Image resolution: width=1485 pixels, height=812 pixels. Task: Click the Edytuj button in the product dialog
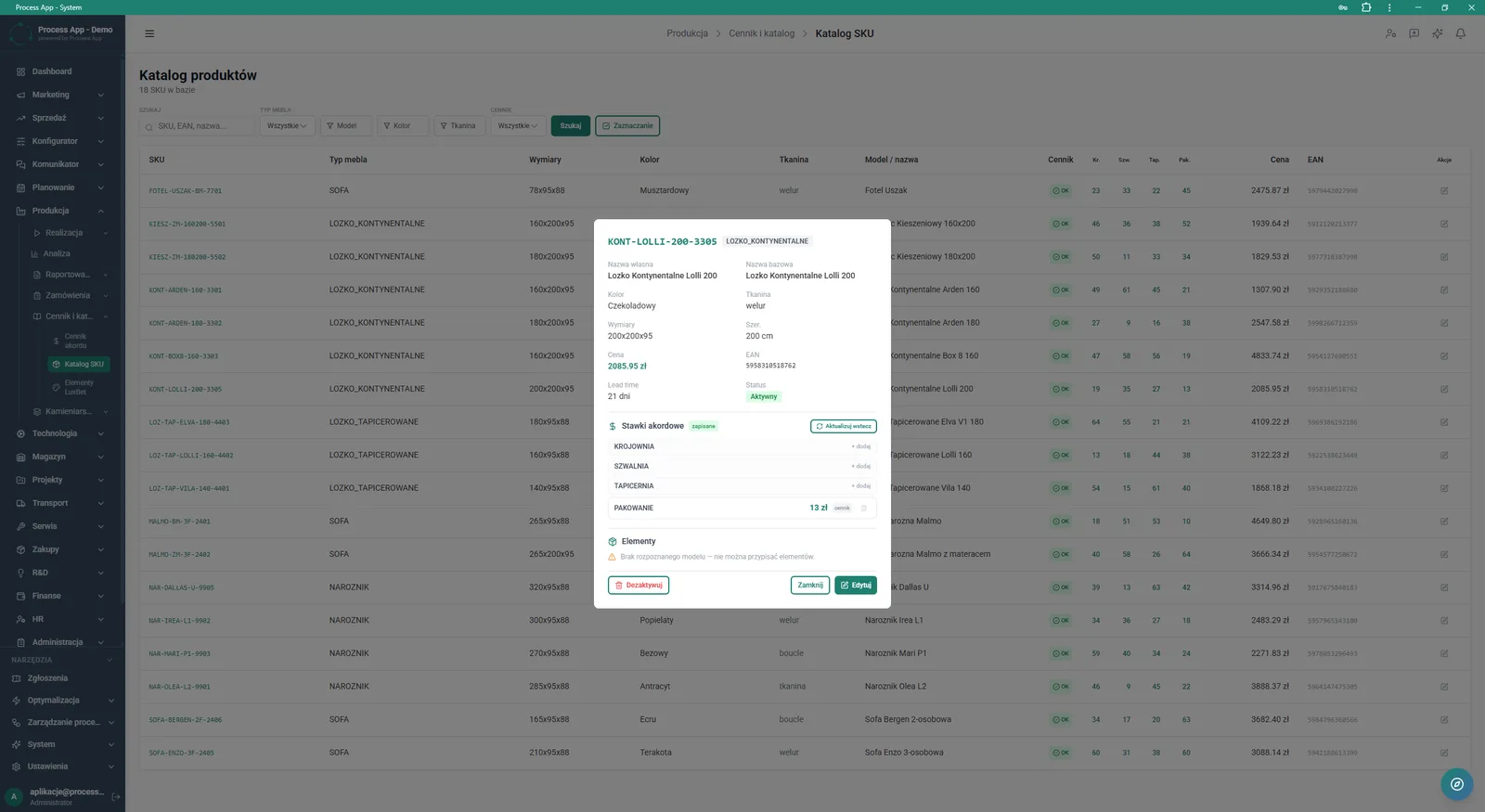[855, 586]
